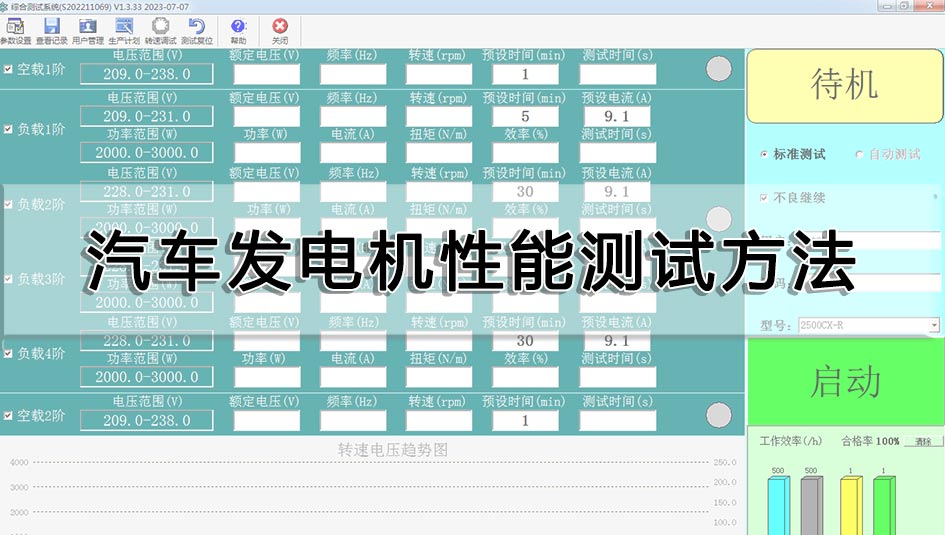Launch the 转速调试 speed debugging tool

coord(160,29)
